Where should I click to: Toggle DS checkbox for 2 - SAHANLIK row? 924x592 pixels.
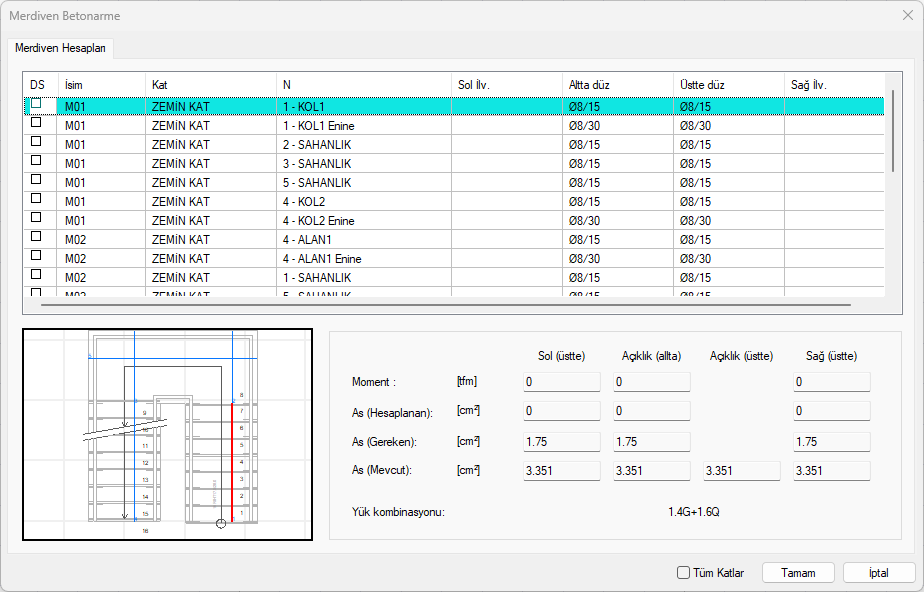tap(37, 142)
